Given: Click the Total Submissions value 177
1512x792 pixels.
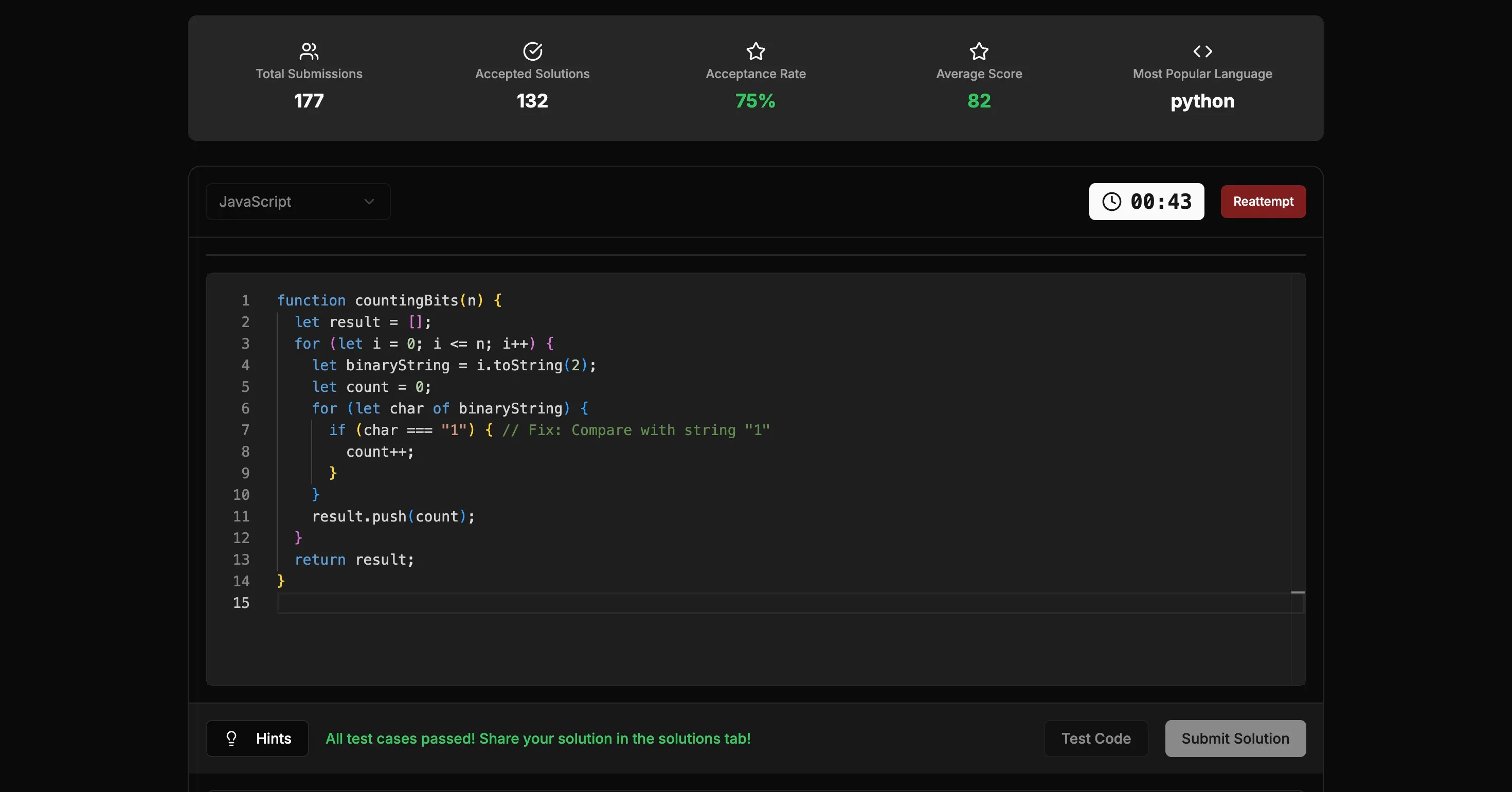Looking at the screenshot, I should click(309, 101).
